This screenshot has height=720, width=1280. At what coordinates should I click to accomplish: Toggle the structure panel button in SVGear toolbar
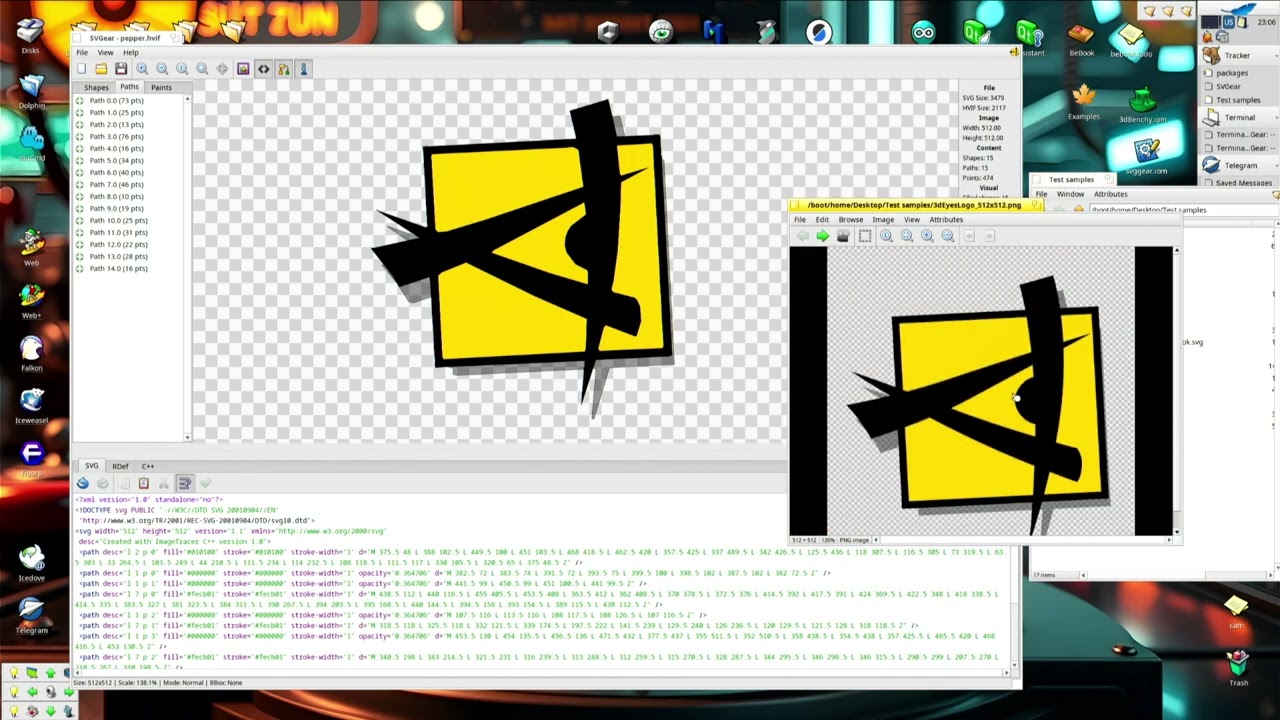click(283, 69)
